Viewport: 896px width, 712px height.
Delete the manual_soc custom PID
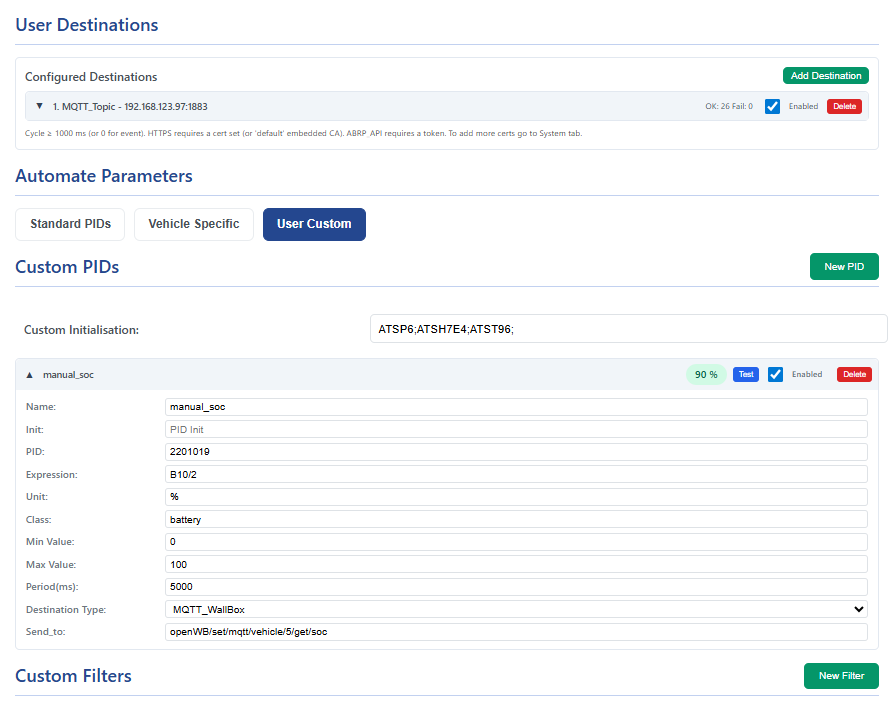854,374
